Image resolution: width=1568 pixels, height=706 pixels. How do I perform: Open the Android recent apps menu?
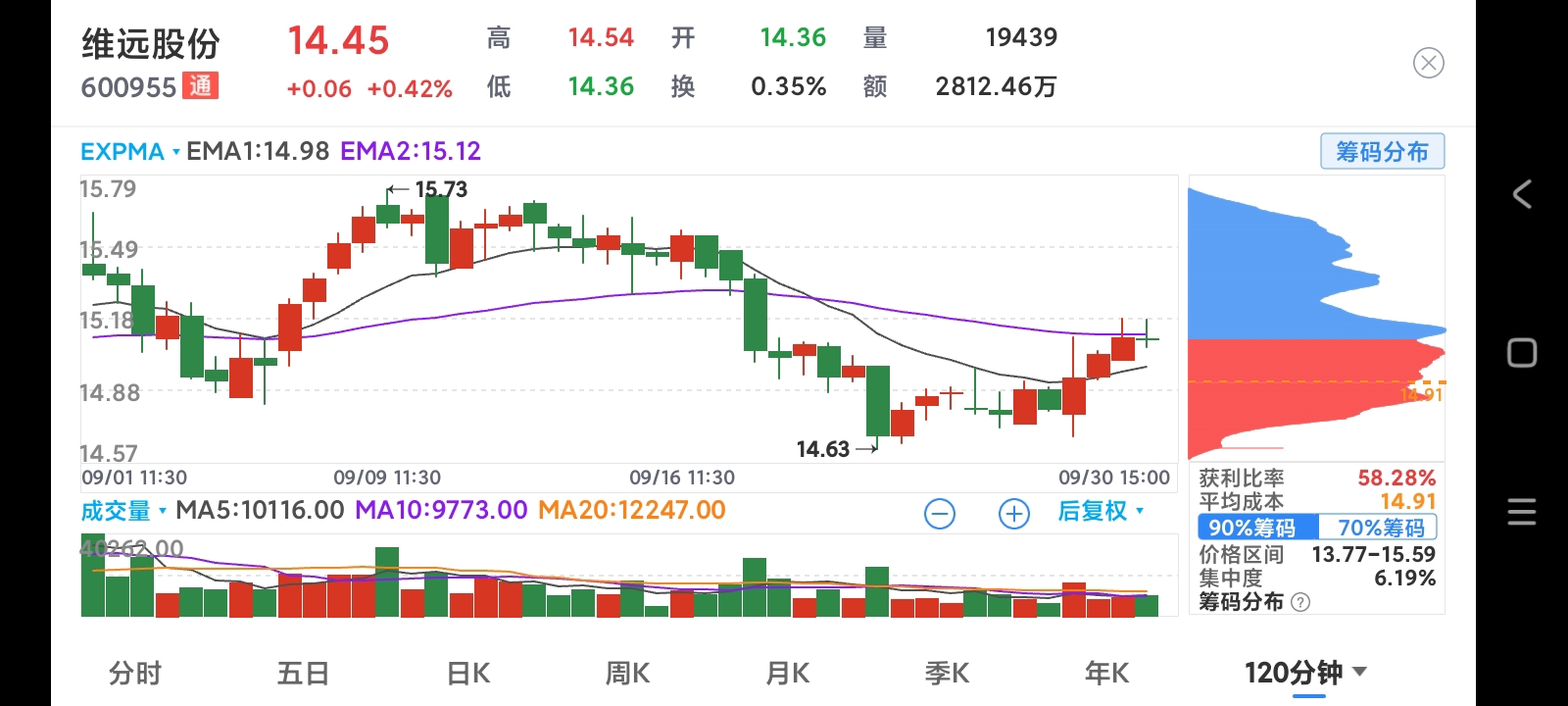pyautogui.click(x=1522, y=512)
